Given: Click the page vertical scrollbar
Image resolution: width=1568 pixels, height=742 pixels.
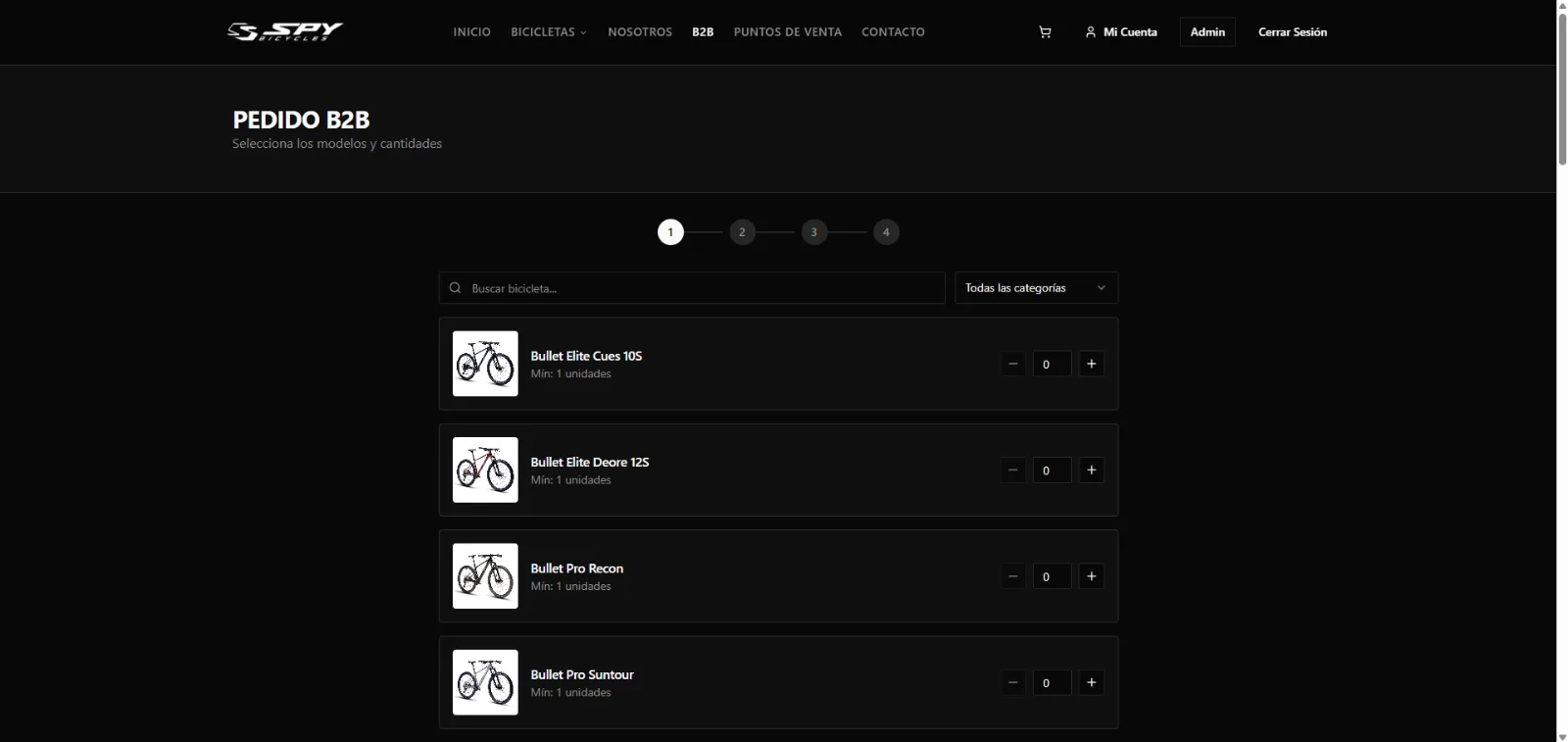Looking at the screenshot, I should 1562,88.
